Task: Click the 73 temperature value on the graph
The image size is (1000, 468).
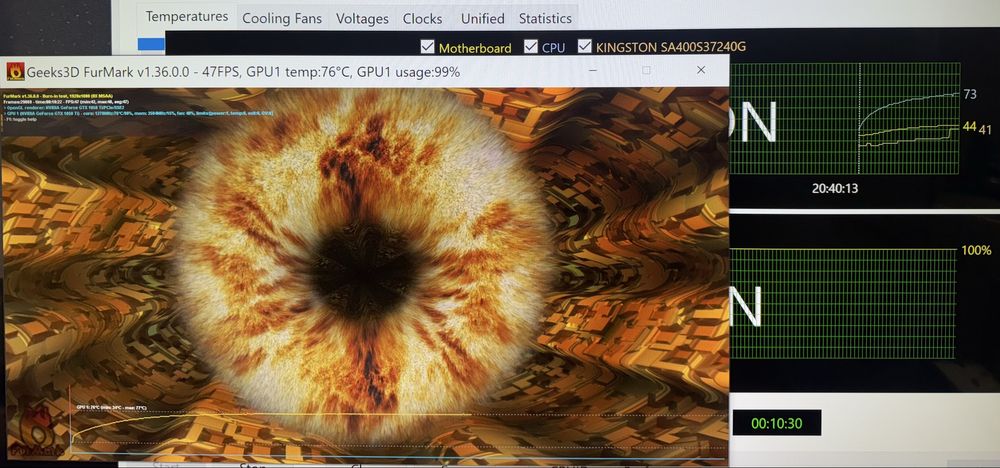Action: [x=970, y=94]
